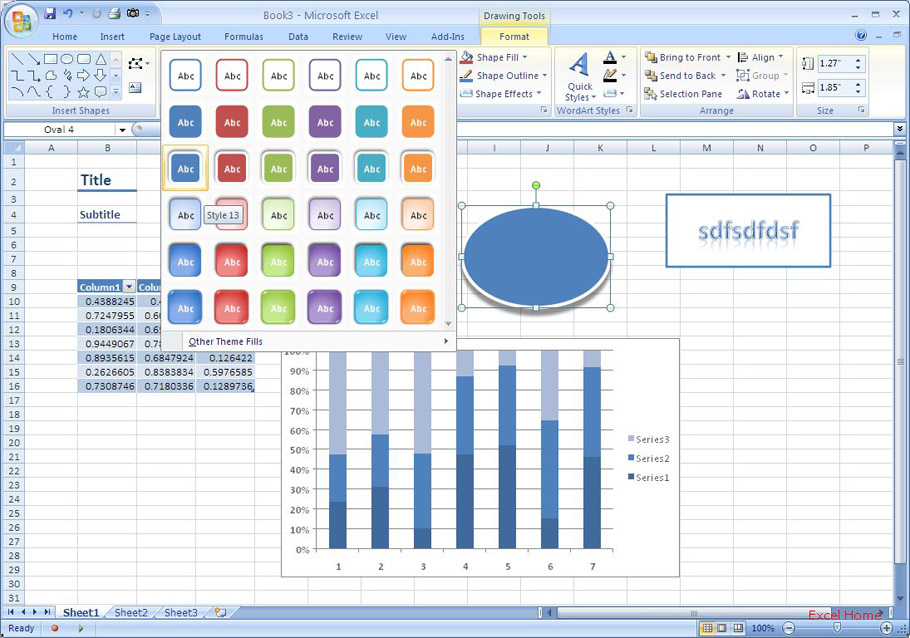Click the Shape Effects icon
Image resolution: width=910 pixels, height=638 pixels.
click(466, 94)
